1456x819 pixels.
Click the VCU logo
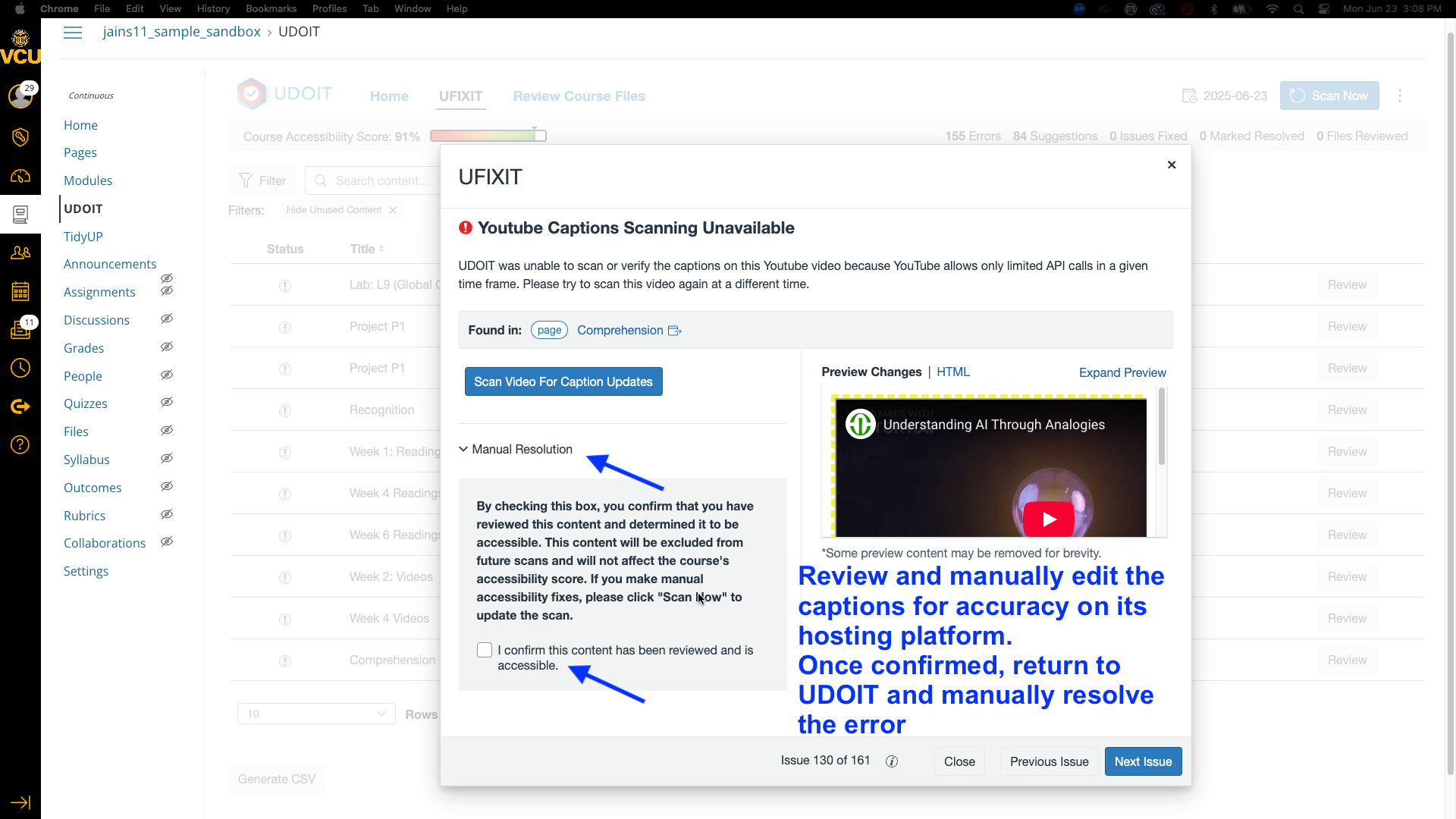20,47
